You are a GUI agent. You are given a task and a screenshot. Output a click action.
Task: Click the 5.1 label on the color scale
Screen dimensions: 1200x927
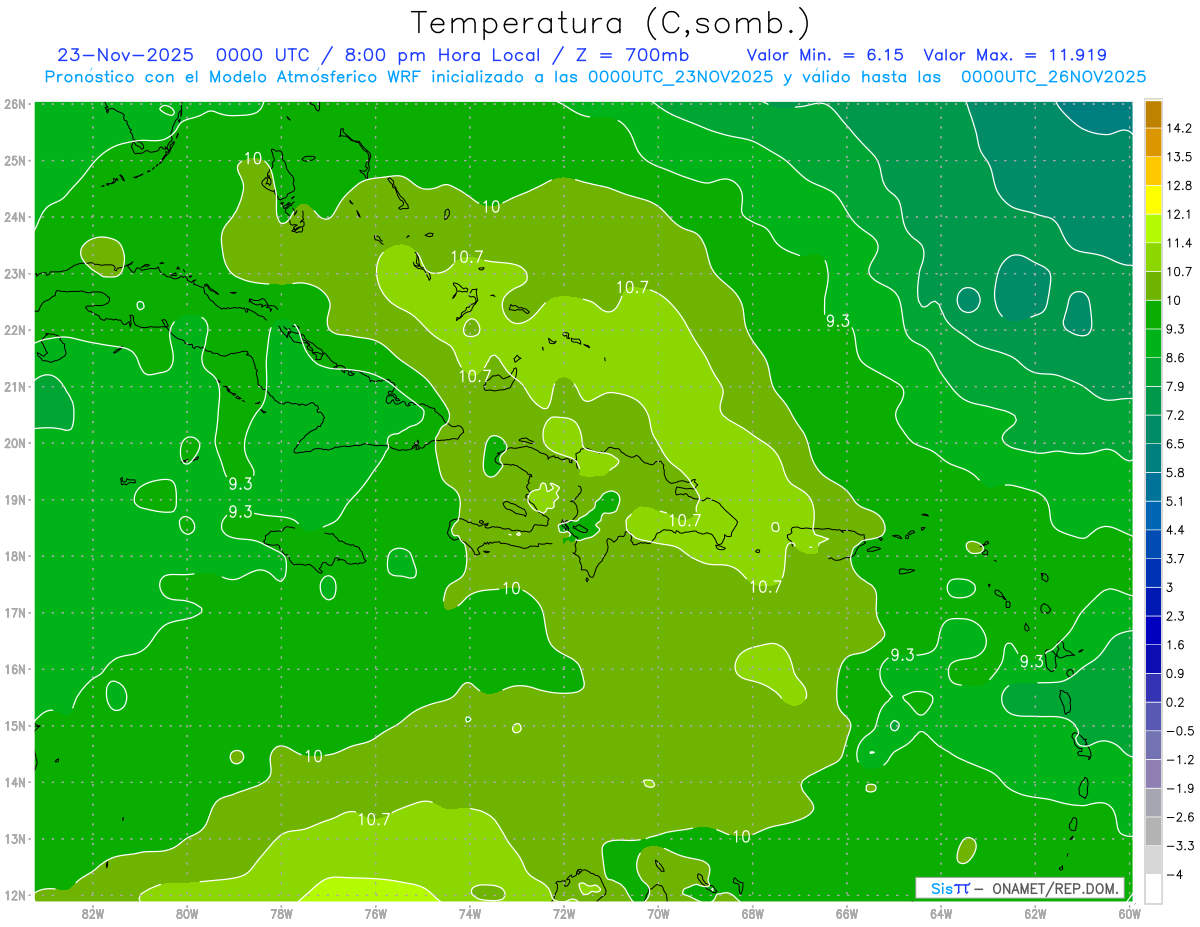point(1175,501)
